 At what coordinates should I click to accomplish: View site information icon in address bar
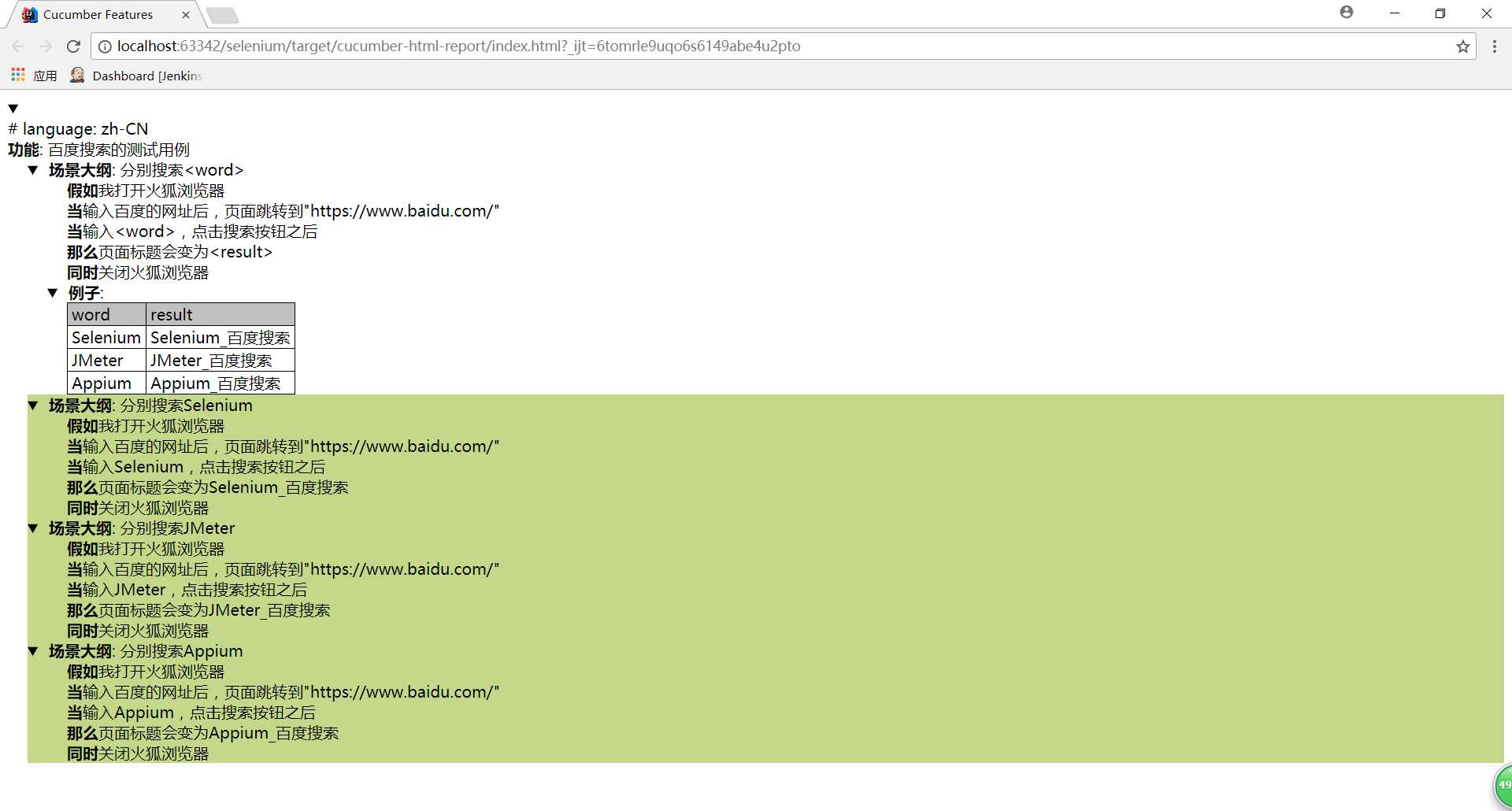pyautogui.click(x=104, y=46)
